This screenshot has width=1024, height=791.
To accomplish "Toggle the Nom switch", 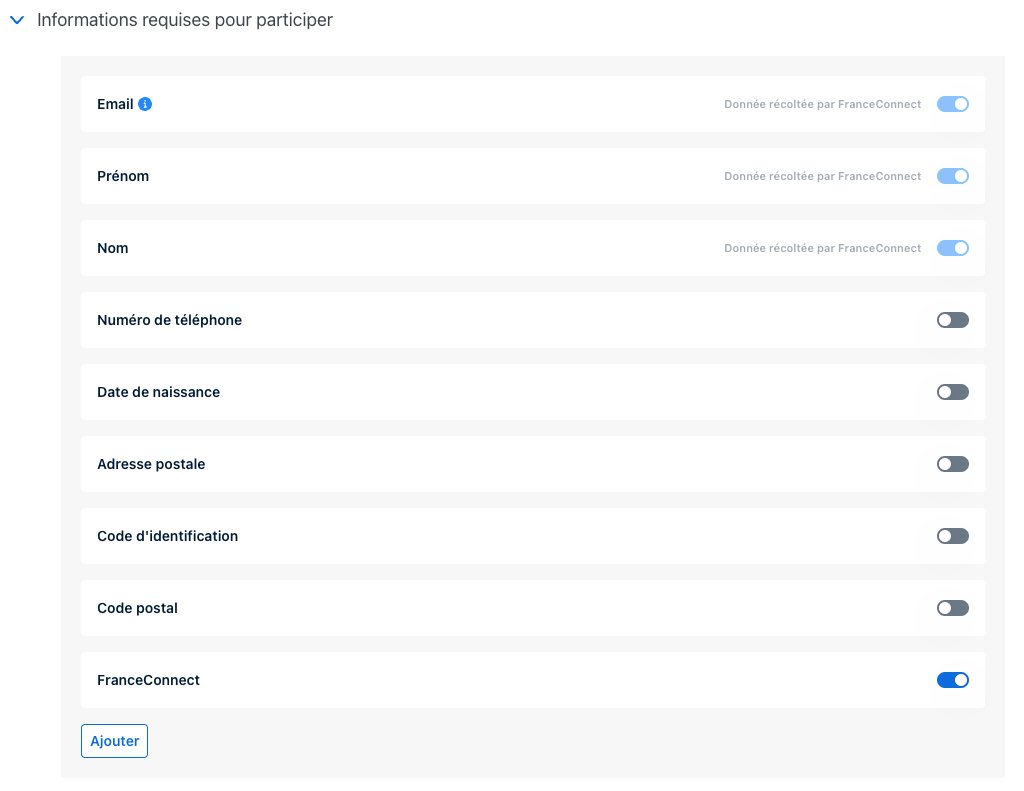I will (x=952, y=248).
